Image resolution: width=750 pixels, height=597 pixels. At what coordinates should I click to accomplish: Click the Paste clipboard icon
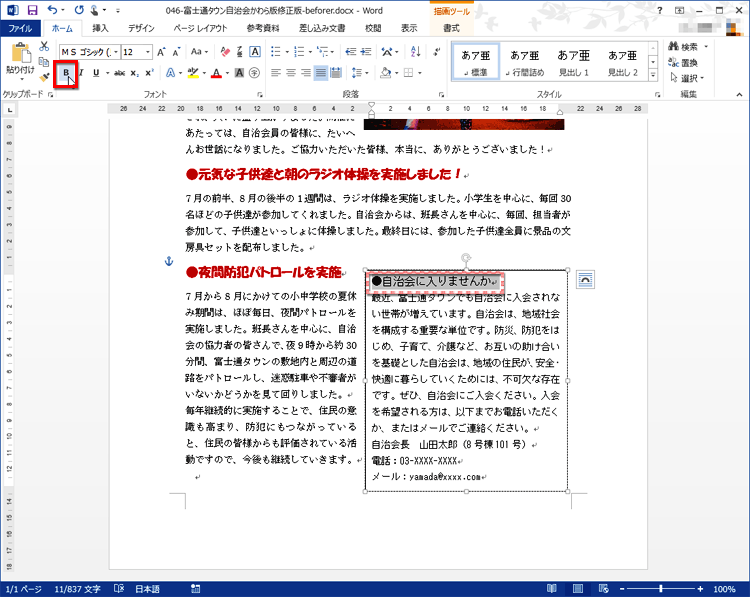pos(21,53)
